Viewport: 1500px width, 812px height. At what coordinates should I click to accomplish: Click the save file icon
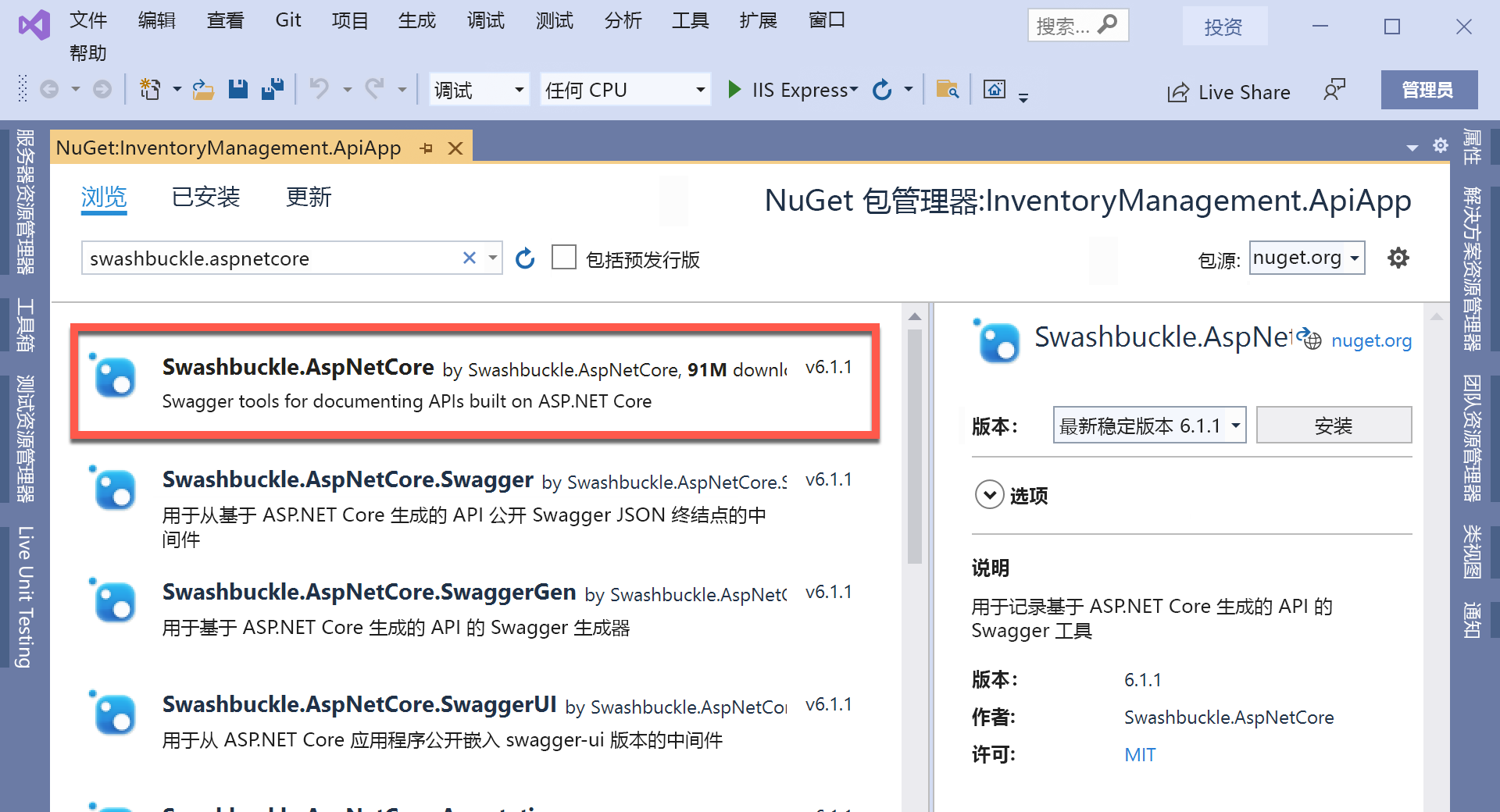pyautogui.click(x=238, y=89)
